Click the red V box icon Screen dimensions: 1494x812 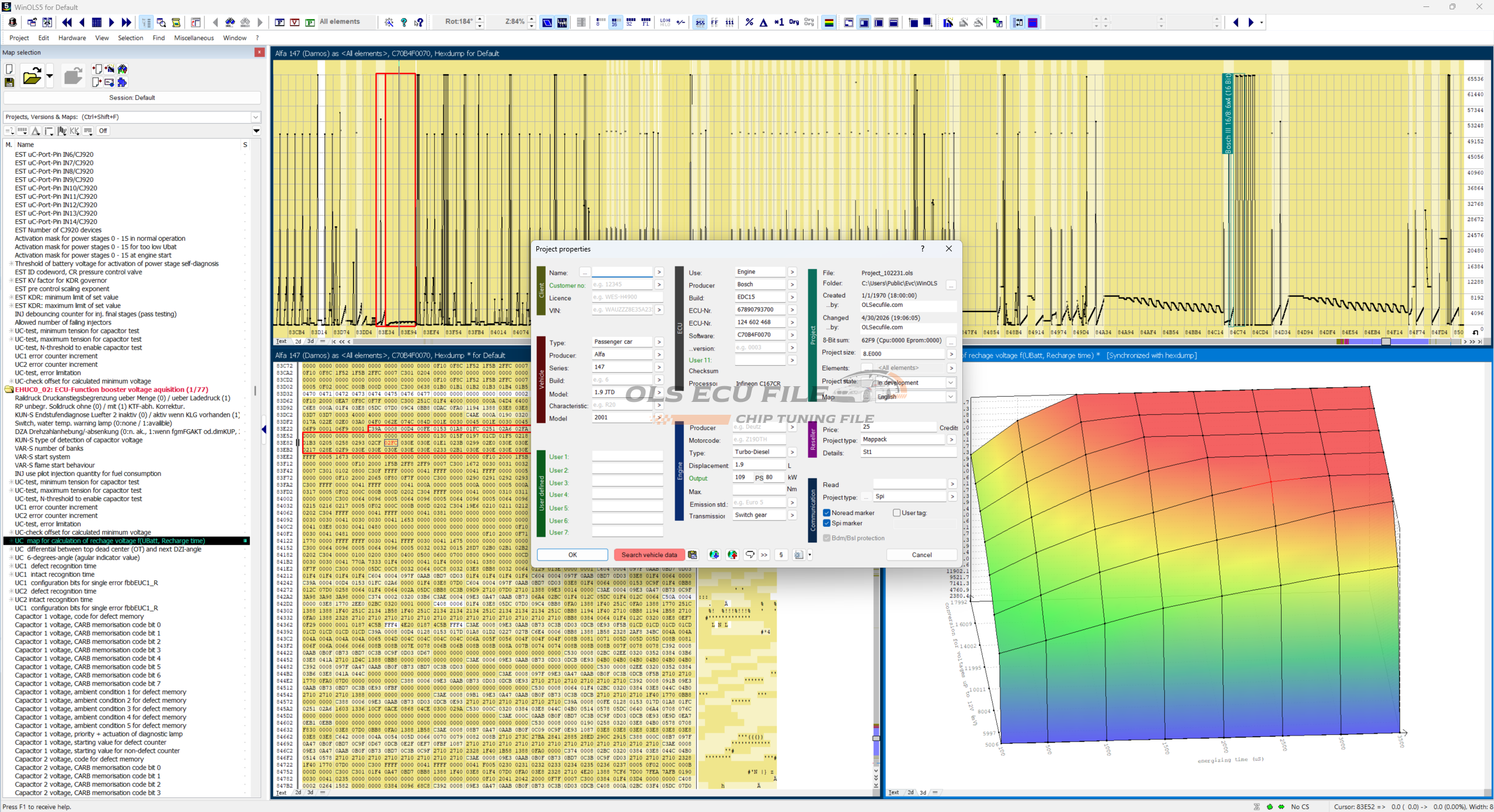tap(295, 22)
